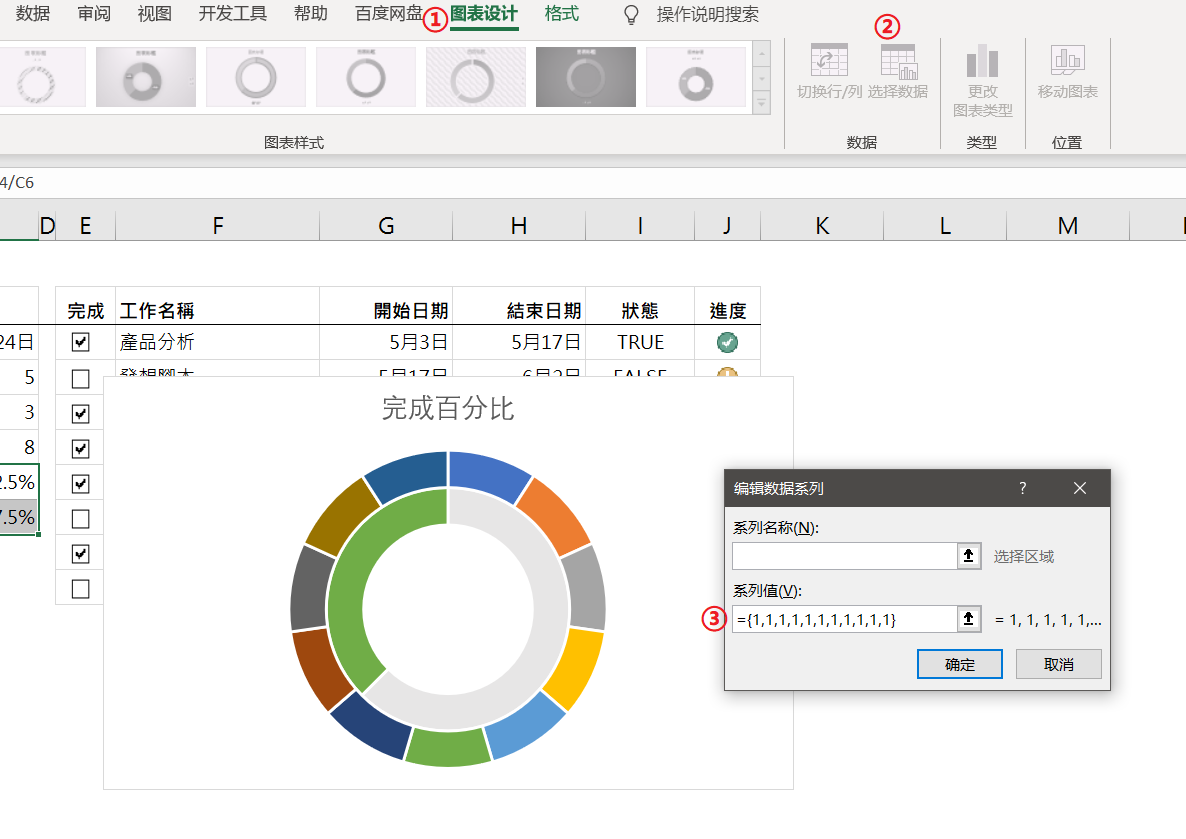Click 更改图表类型 (change chart type) icon
The height and width of the screenshot is (839, 1186).
coord(983,61)
